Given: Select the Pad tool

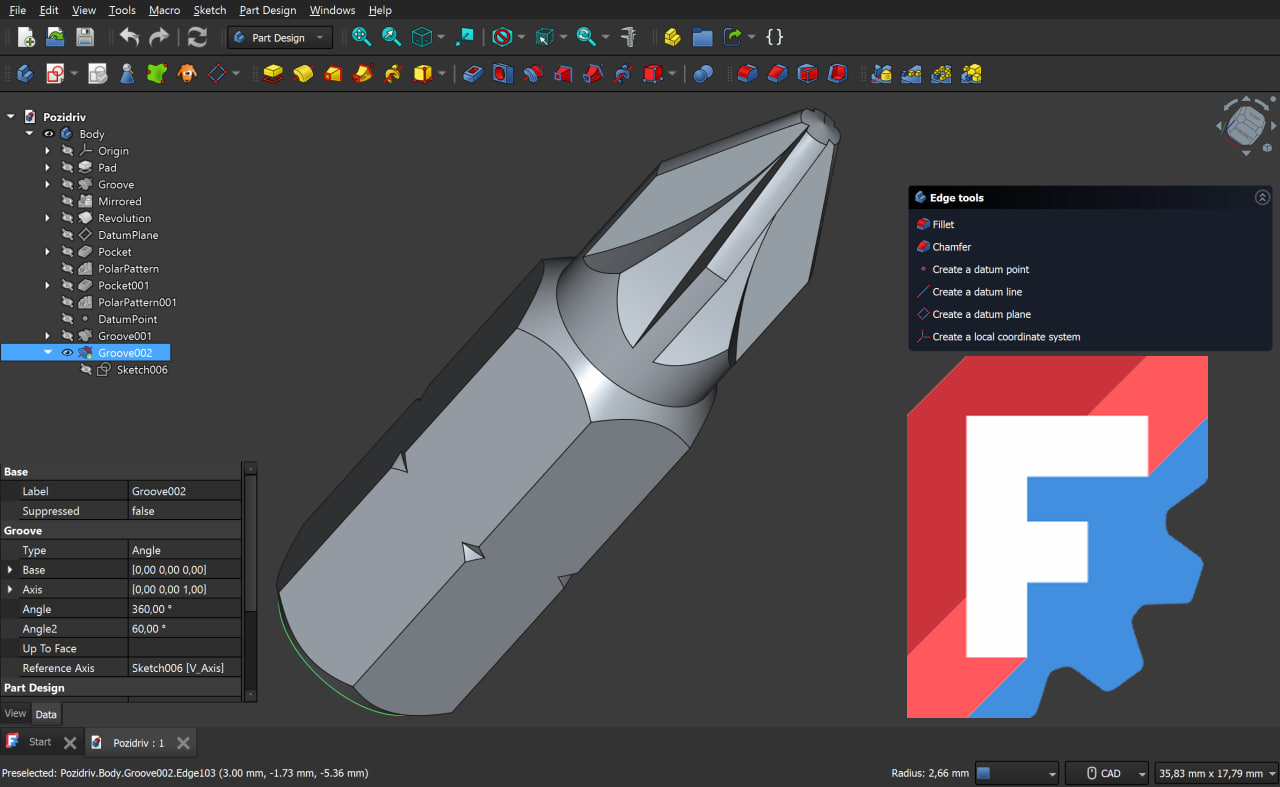Looking at the screenshot, I should 273,73.
